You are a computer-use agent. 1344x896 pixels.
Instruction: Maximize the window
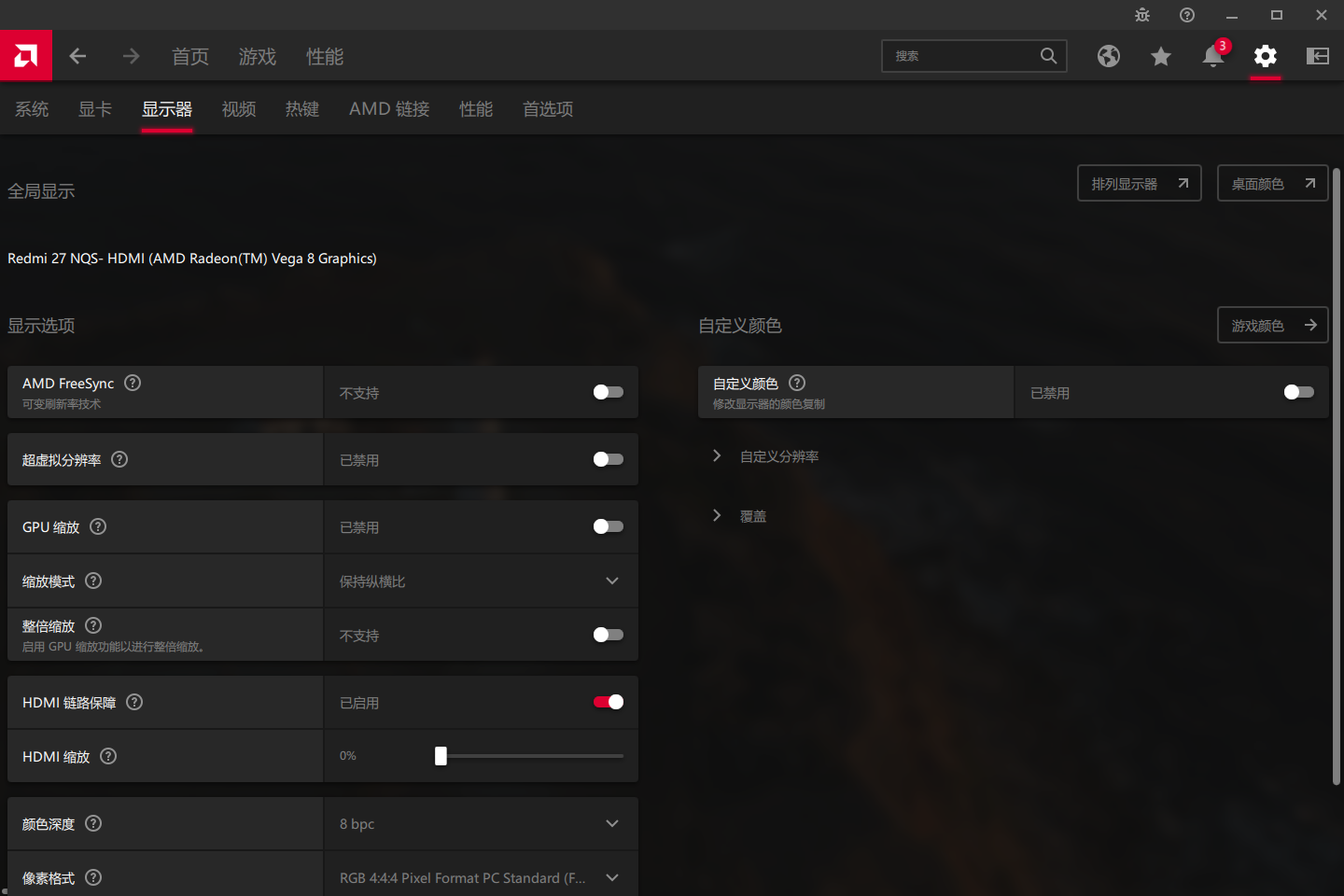tap(1277, 15)
